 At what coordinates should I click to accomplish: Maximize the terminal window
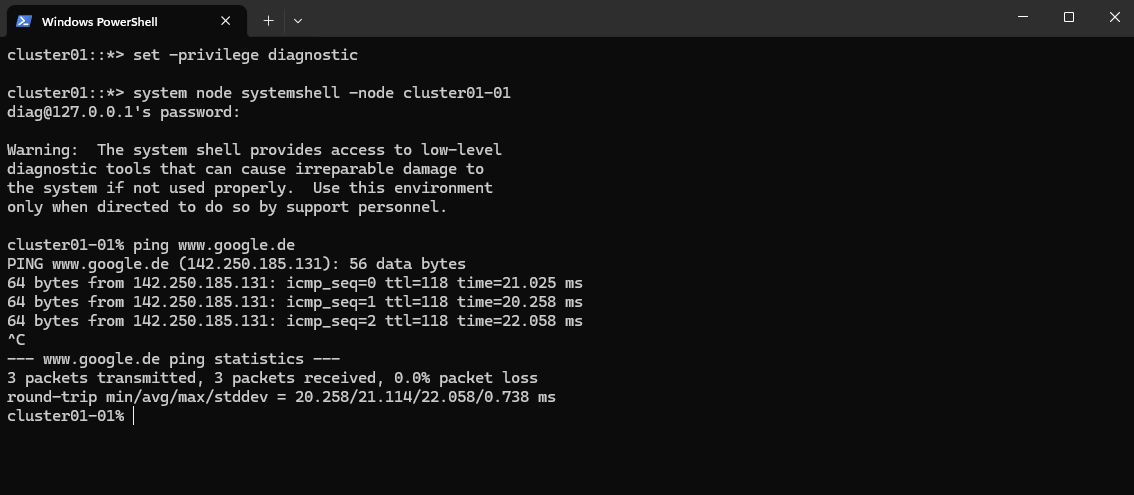tap(1068, 17)
